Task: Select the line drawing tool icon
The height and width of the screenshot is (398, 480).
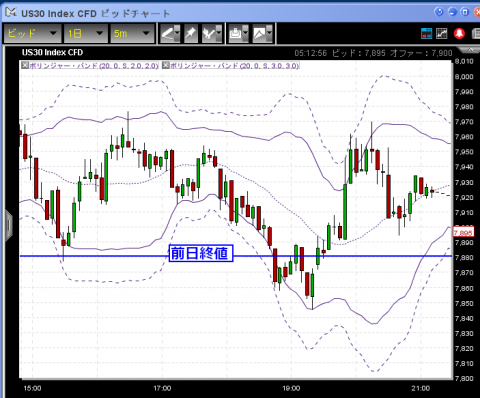Action: (x=167, y=33)
